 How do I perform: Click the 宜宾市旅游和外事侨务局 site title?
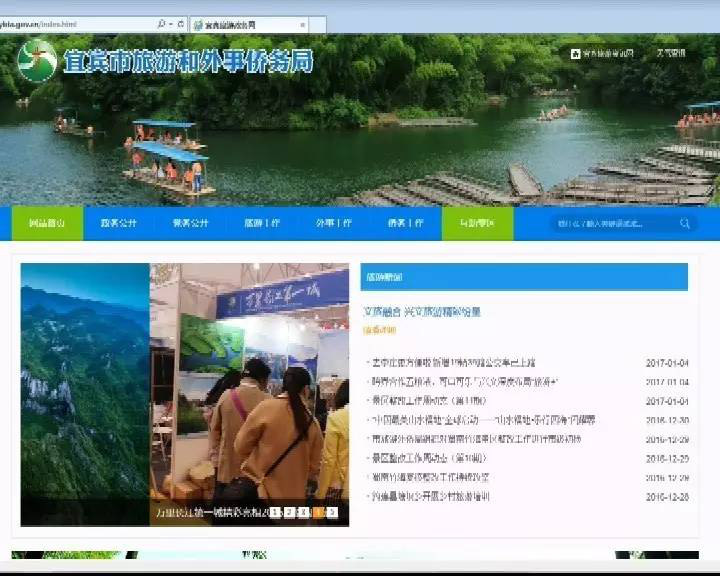click(x=189, y=62)
